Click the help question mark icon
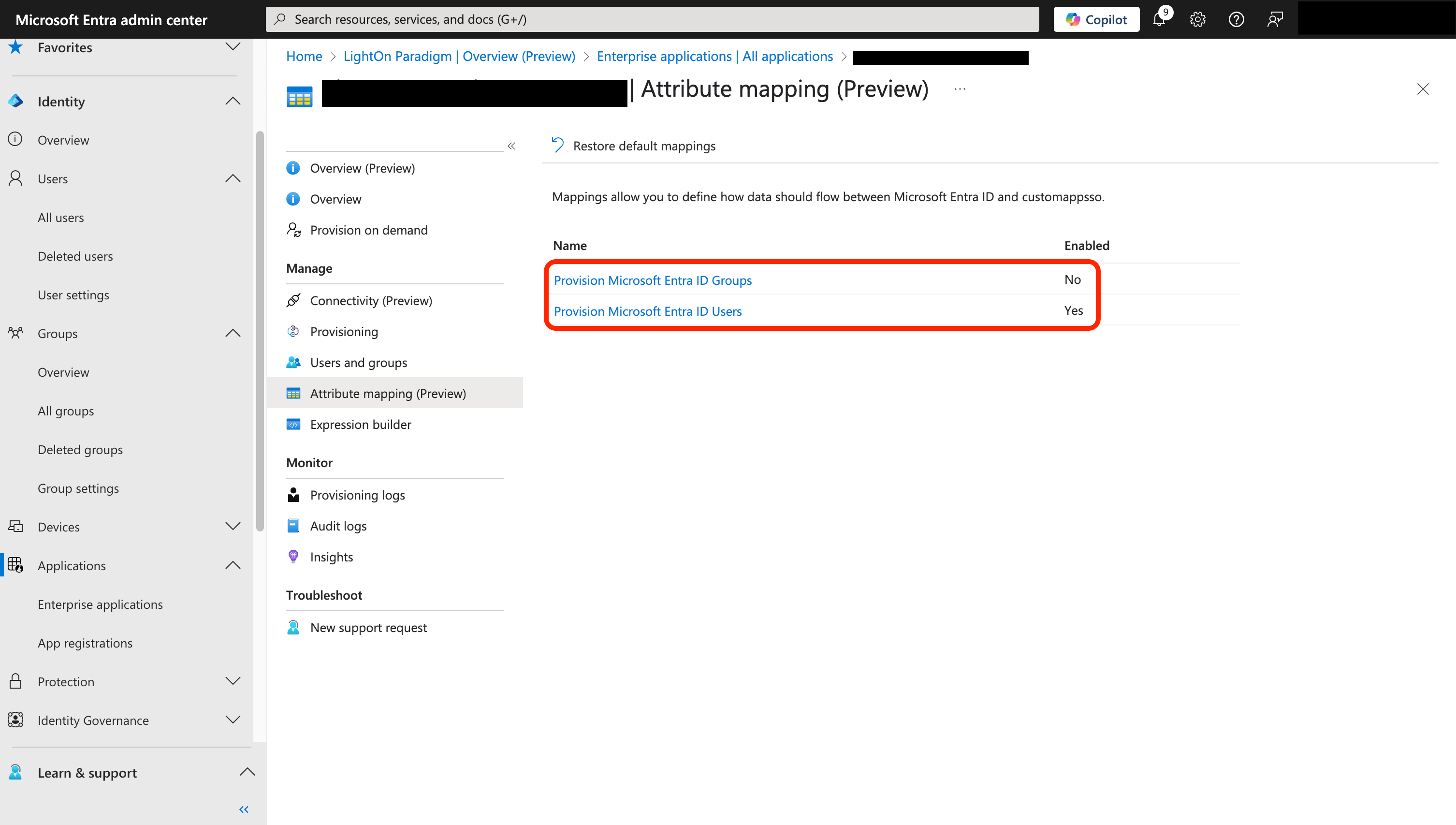The image size is (1456, 825). point(1236,20)
